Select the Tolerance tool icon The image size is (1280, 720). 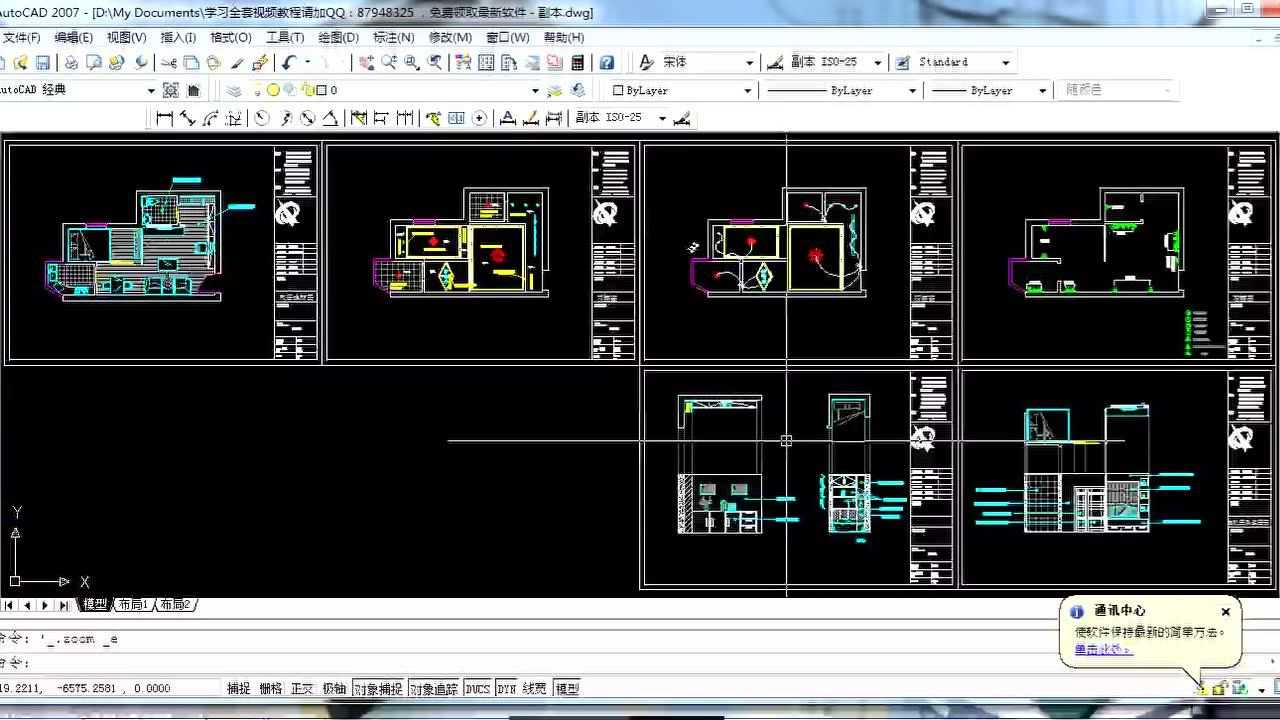tap(456, 118)
